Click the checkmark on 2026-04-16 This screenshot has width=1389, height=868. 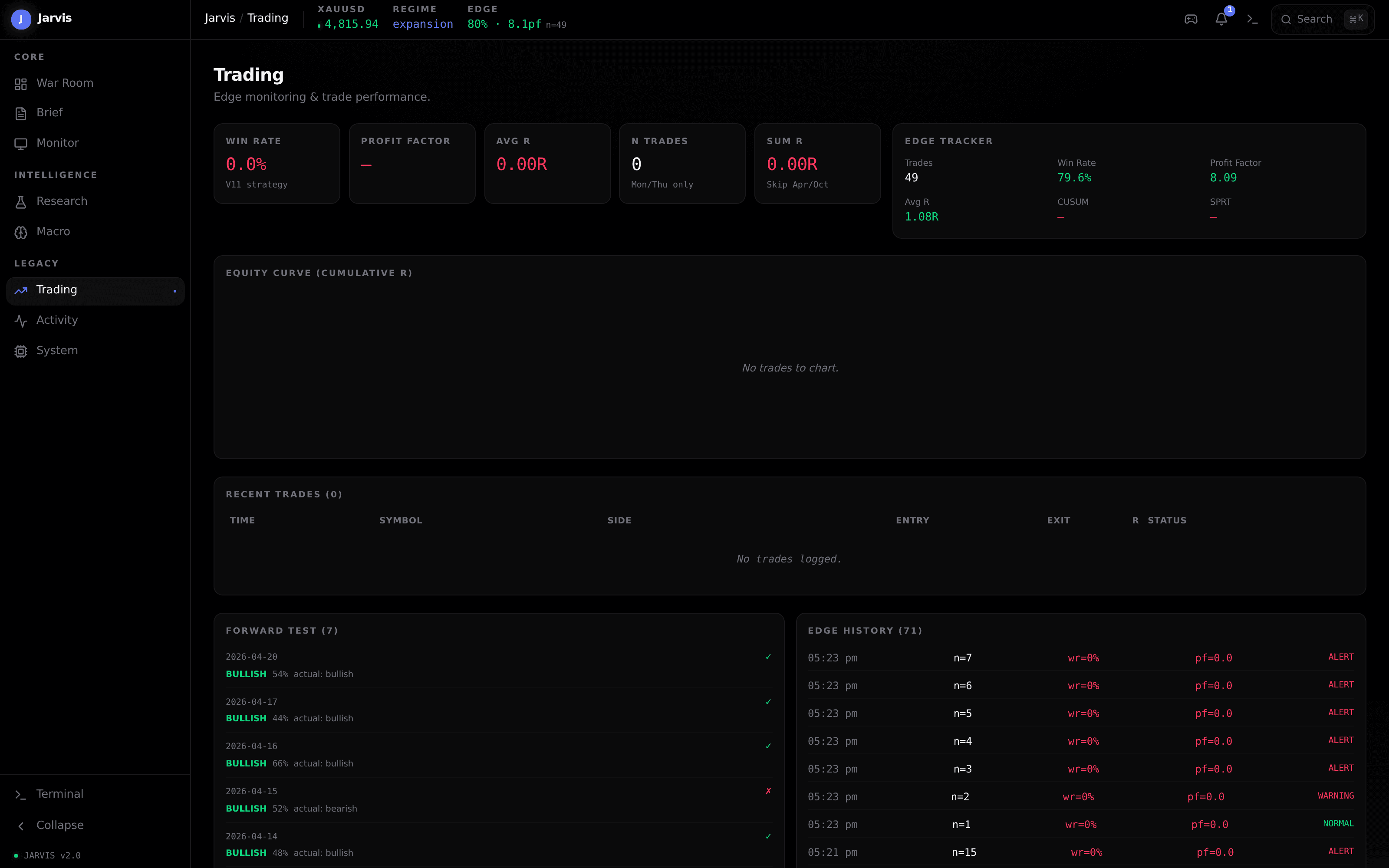click(x=768, y=747)
